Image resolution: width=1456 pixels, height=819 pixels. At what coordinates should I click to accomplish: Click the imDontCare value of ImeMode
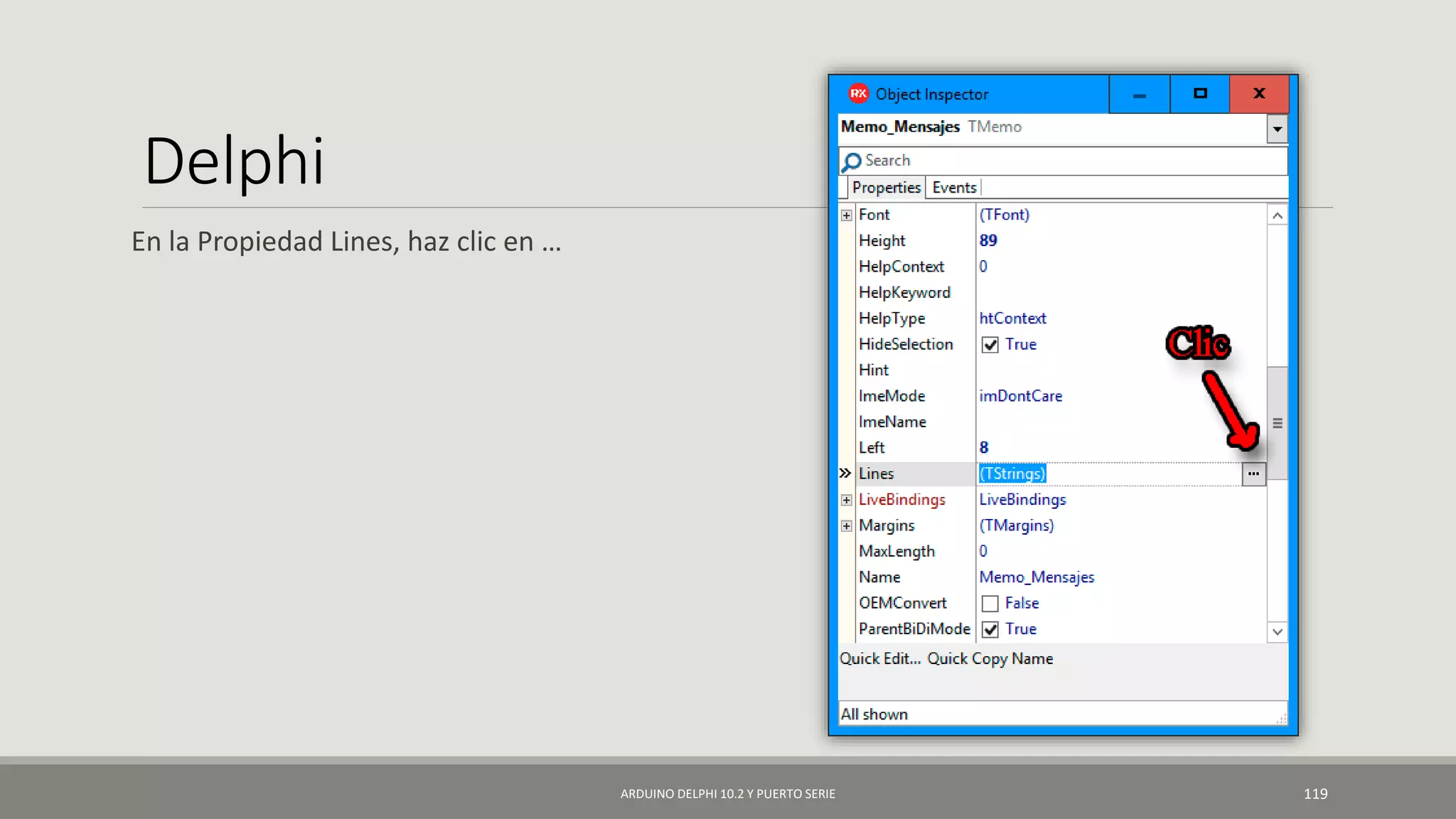click(x=1020, y=396)
